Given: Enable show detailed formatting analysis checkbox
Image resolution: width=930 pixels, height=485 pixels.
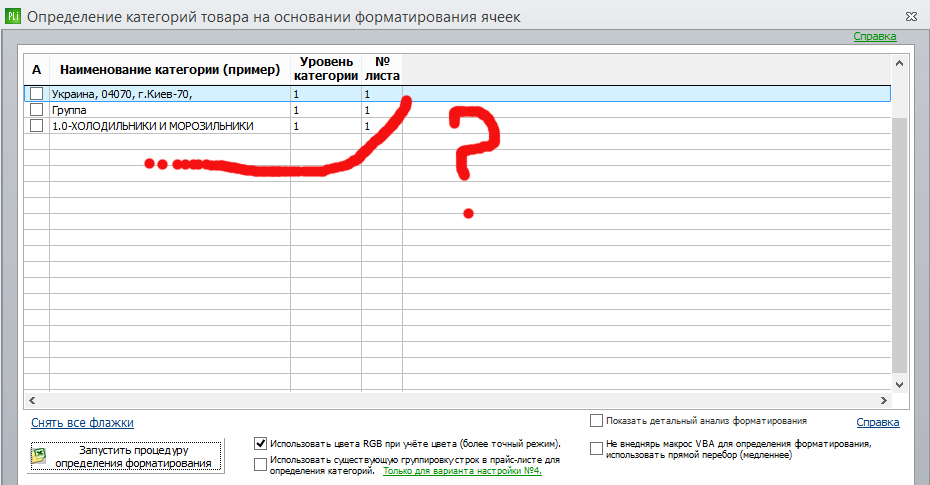Looking at the screenshot, I should coord(596,420).
